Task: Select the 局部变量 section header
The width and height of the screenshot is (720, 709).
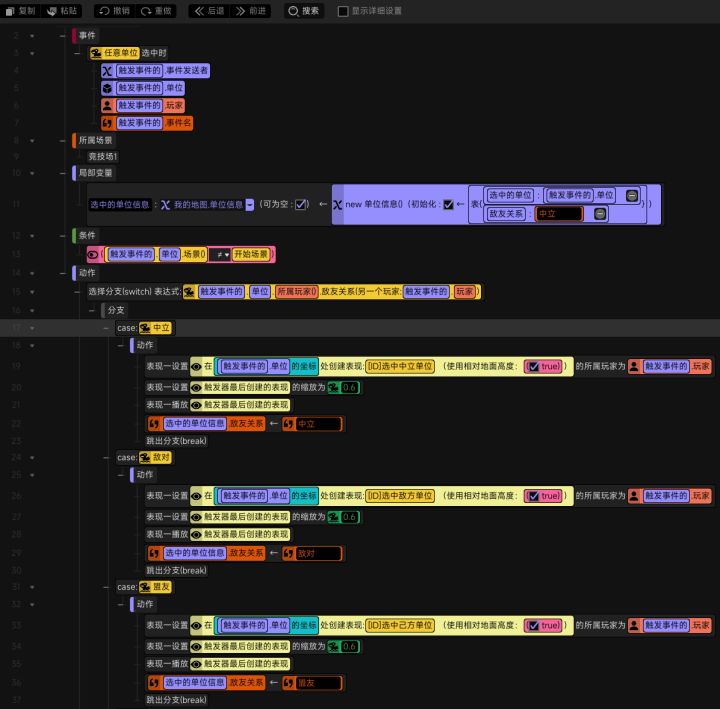Action: click(96, 173)
